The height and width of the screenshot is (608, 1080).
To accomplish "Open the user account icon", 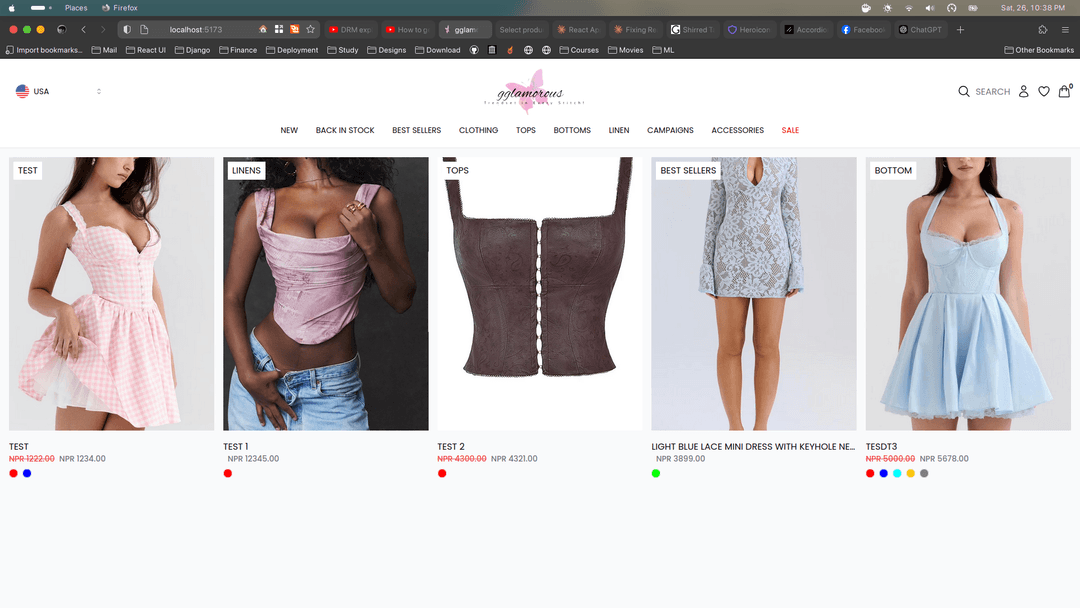I will [1023, 91].
